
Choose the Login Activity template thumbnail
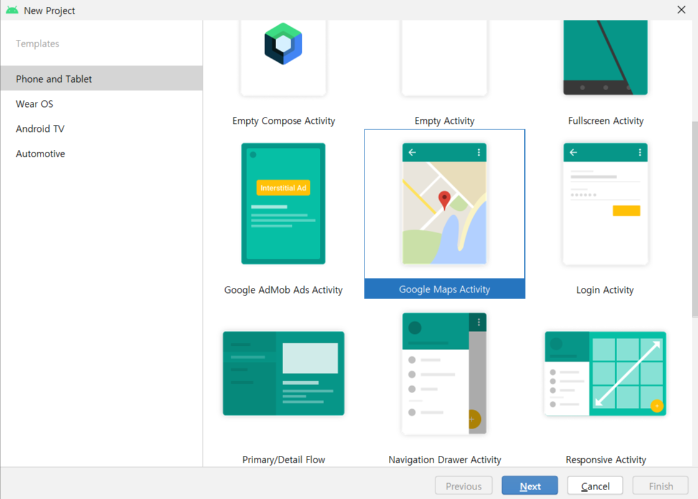pos(605,203)
